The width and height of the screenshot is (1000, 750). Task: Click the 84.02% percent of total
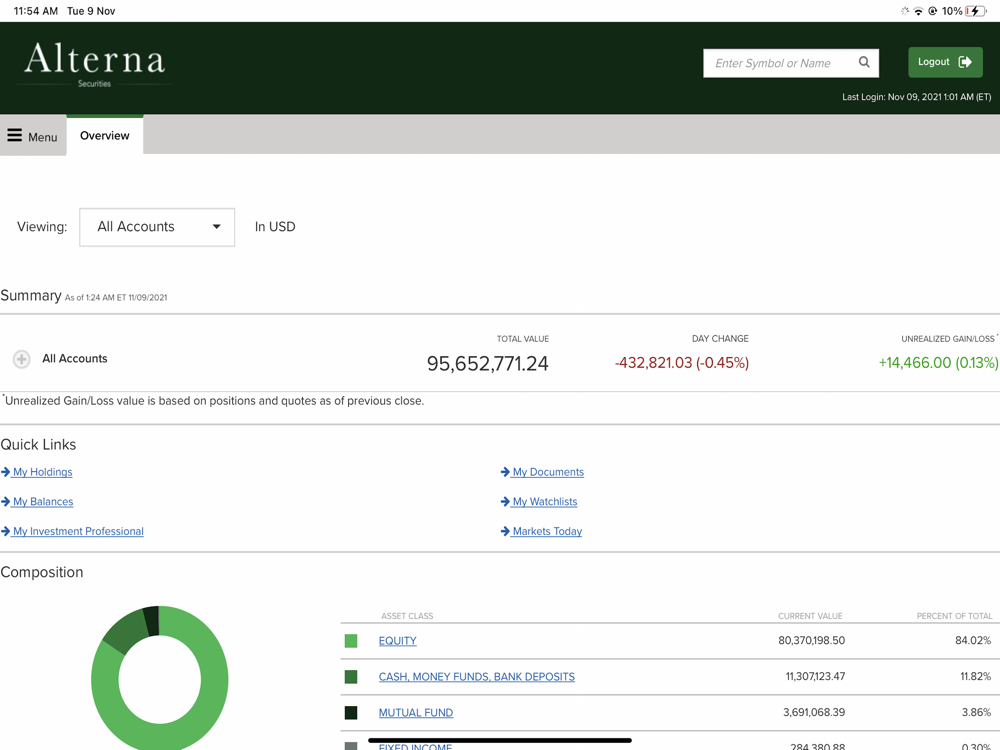coord(973,640)
